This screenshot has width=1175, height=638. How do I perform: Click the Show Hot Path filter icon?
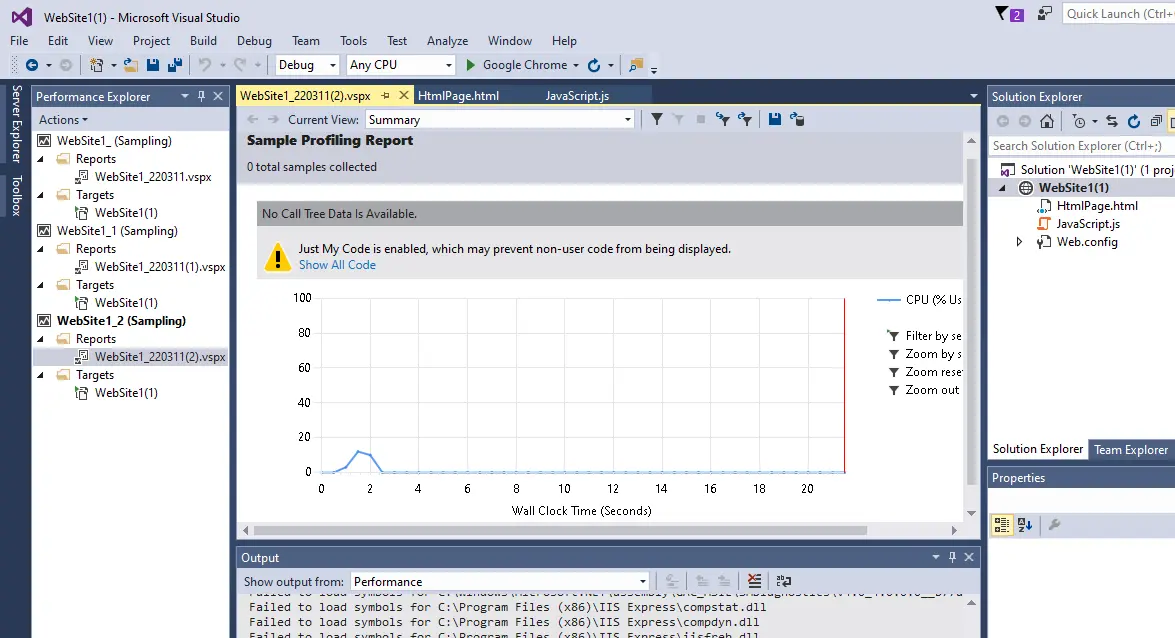[722, 119]
